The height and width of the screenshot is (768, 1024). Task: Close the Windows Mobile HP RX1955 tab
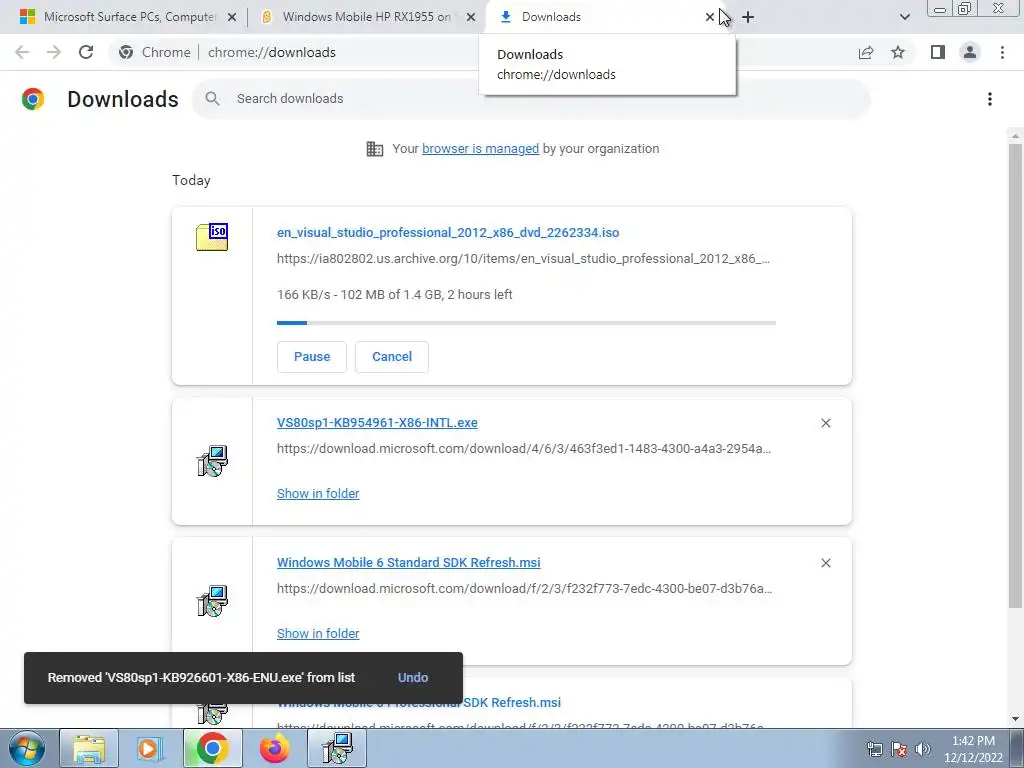470,17
